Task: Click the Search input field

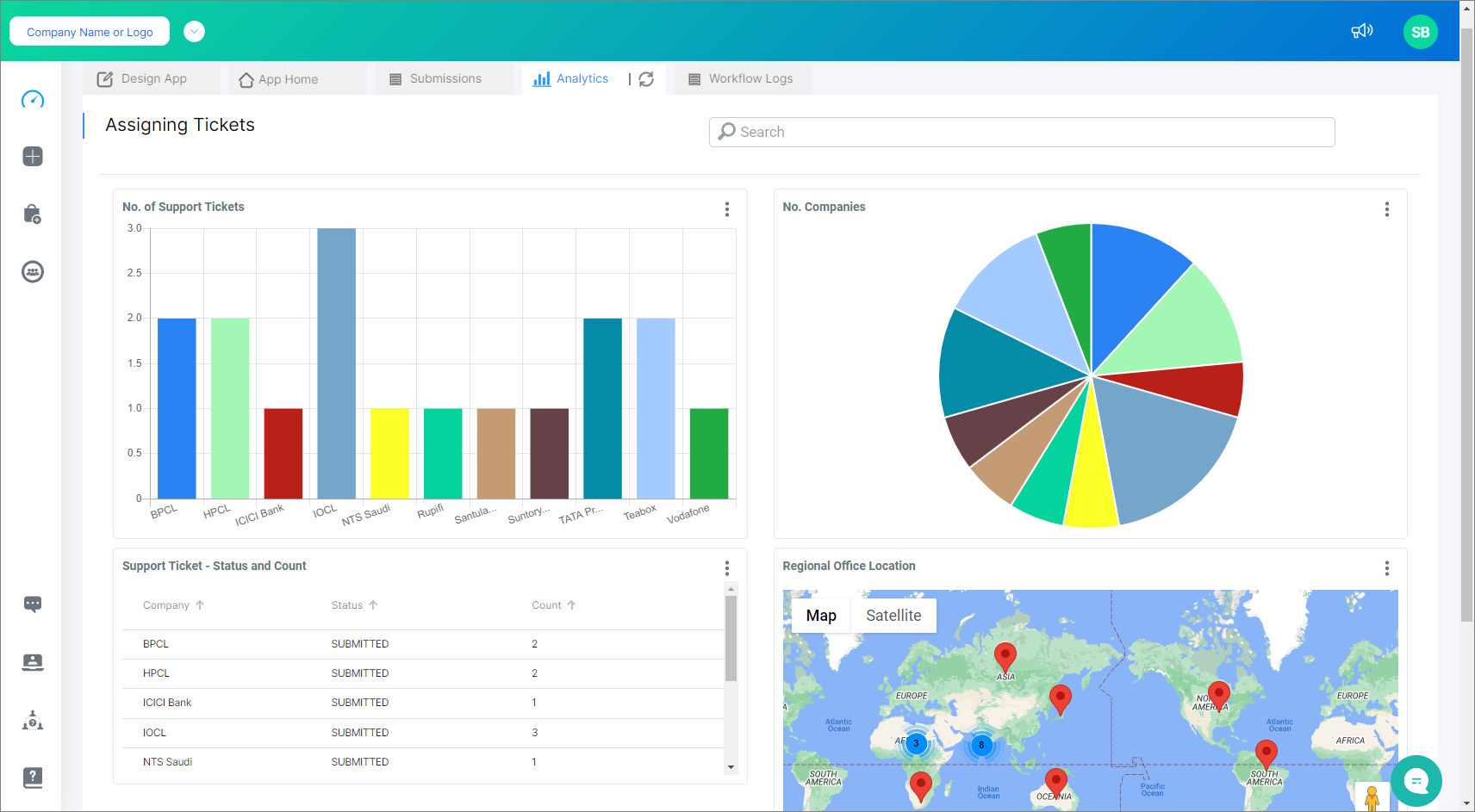Action: click(x=1022, y=132)
